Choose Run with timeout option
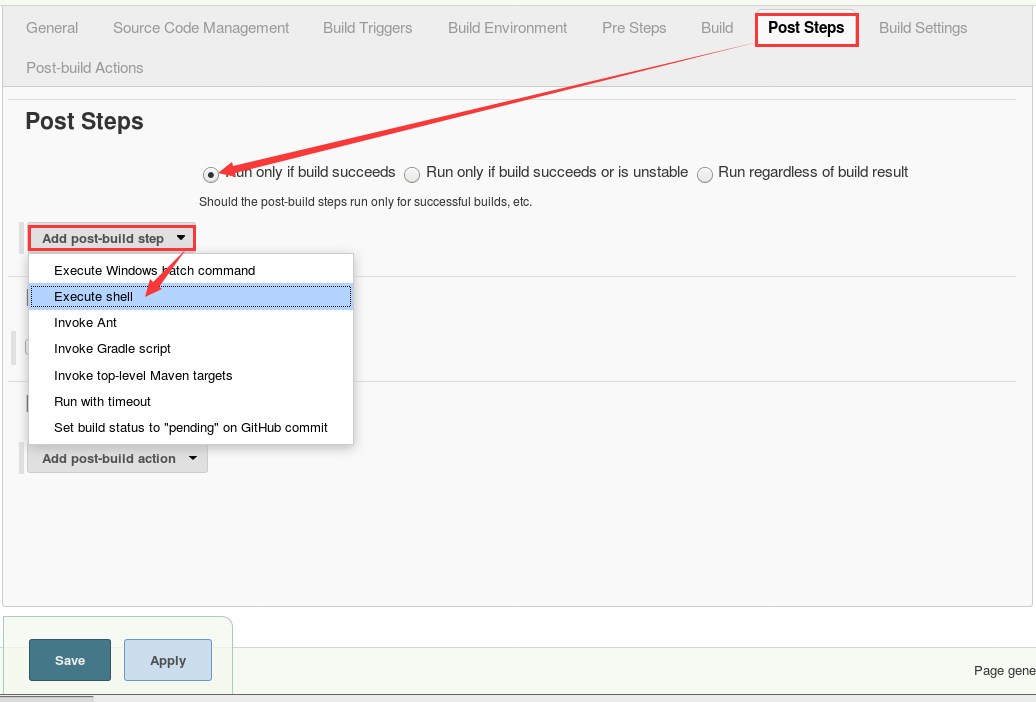This screenshot has height=702, width=1036. click(190, 401)
